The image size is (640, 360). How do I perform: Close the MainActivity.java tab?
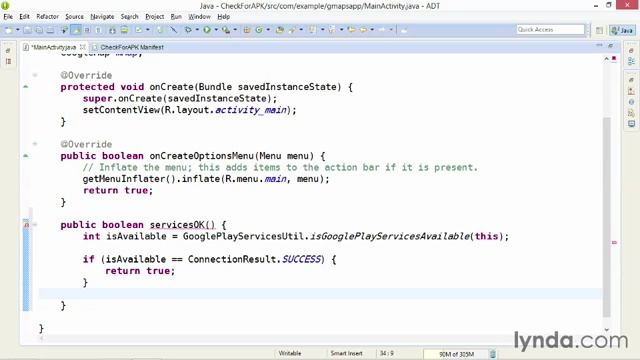(82, 47)
